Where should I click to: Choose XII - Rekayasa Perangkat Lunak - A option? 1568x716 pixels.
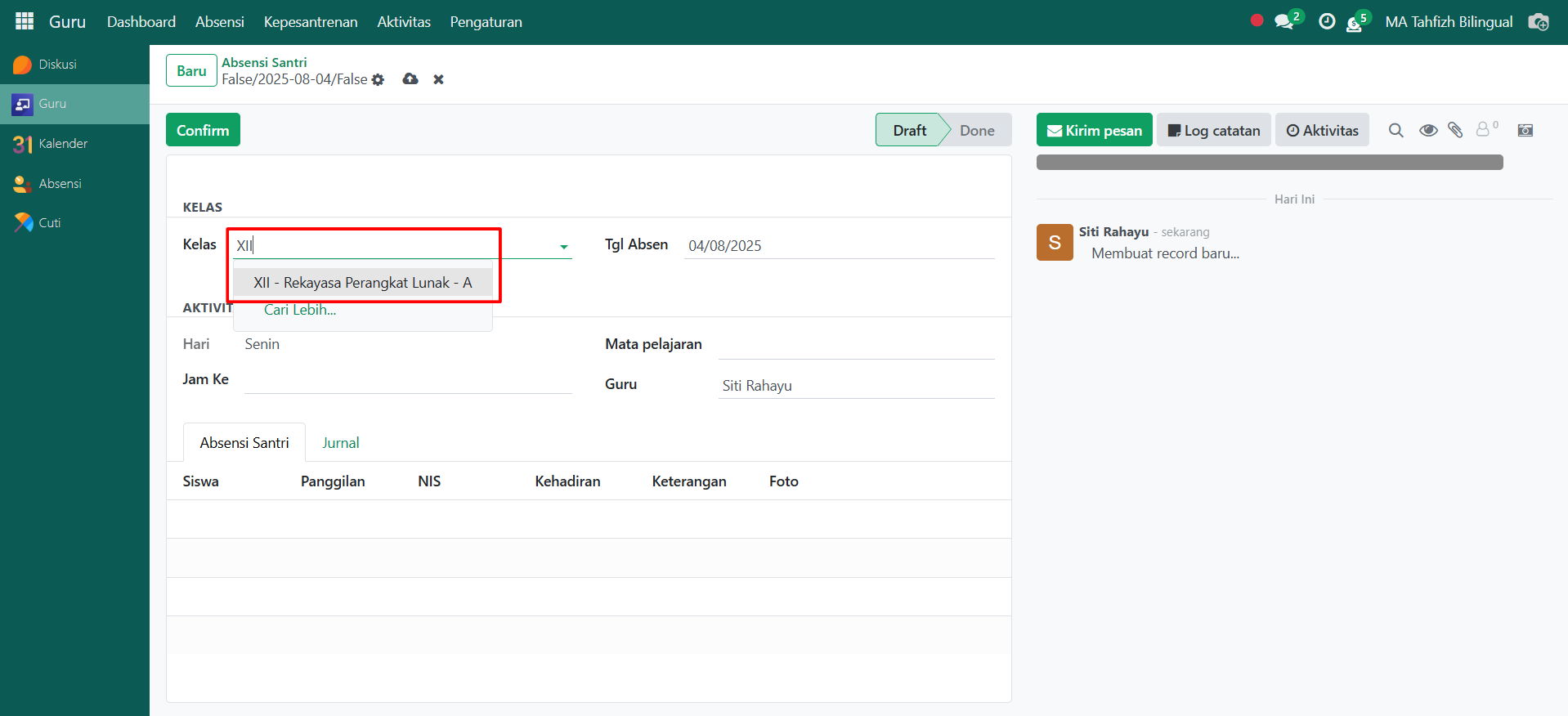(362, 283)
